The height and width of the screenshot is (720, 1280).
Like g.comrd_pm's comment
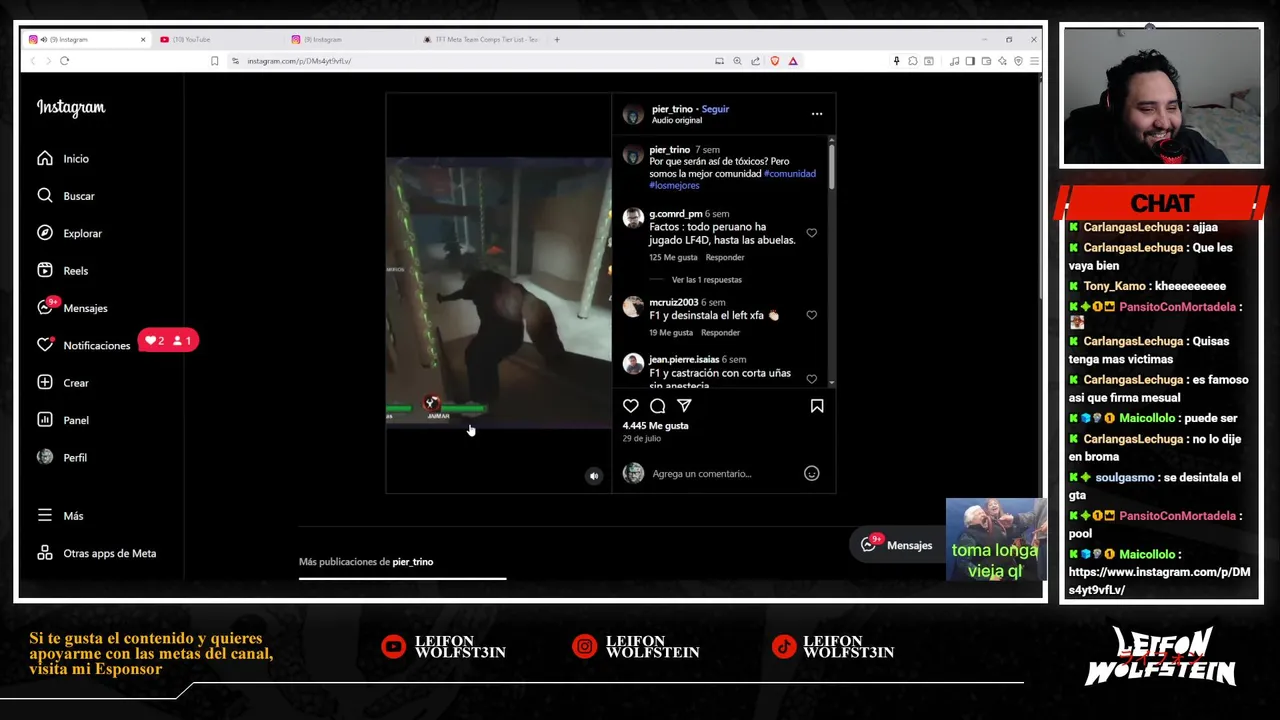pos(812,233)
